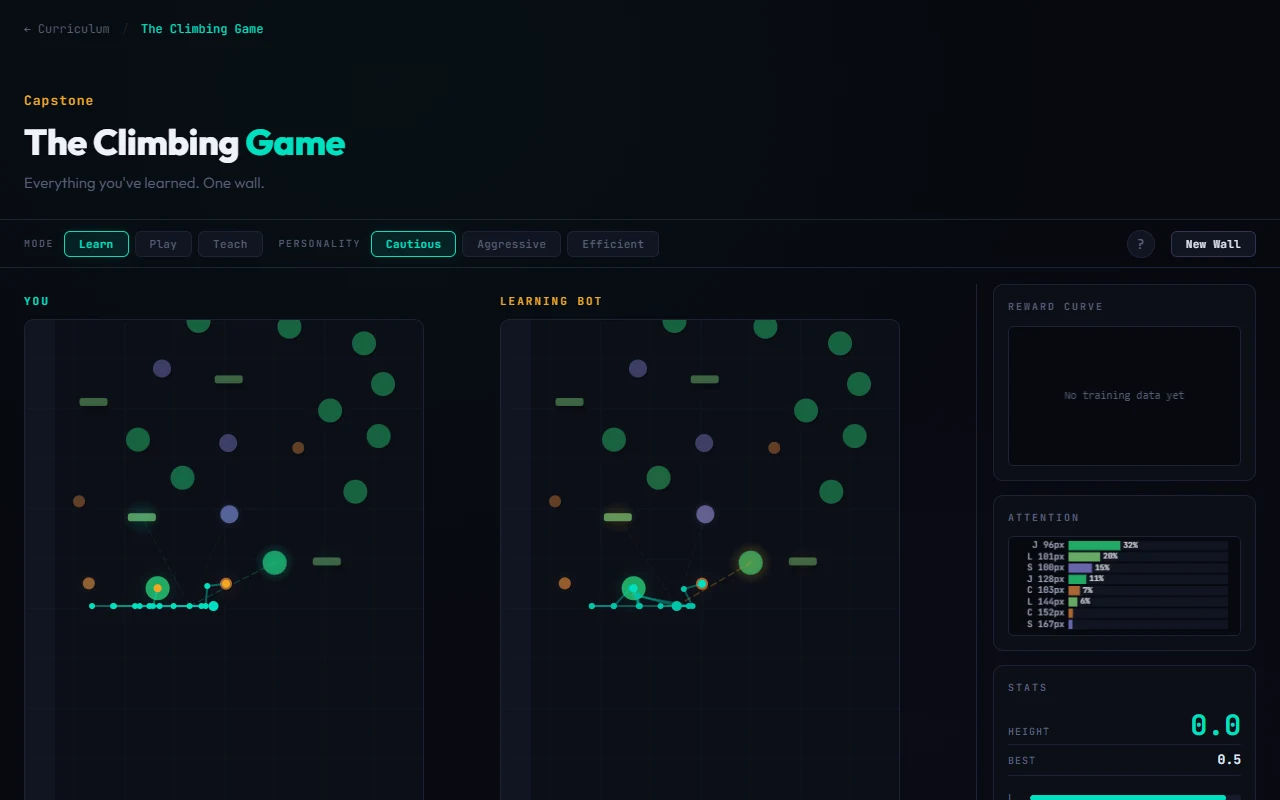This screenshot has height=800, width=1280.
Task: Click the help question mark button
Action: pyautogui.click(x=1141, y=244)
